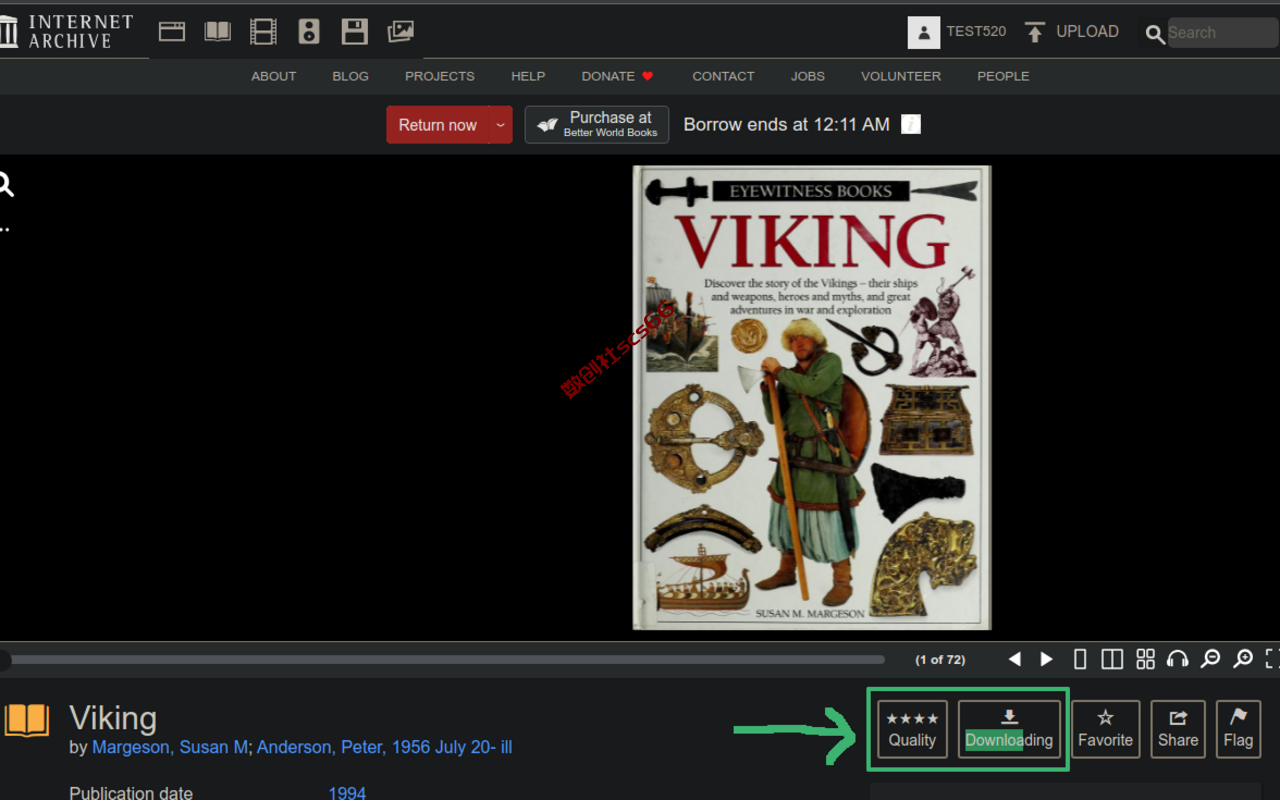
Task: Click the info icon beside the borrow end time
Action: pos(910,124)
